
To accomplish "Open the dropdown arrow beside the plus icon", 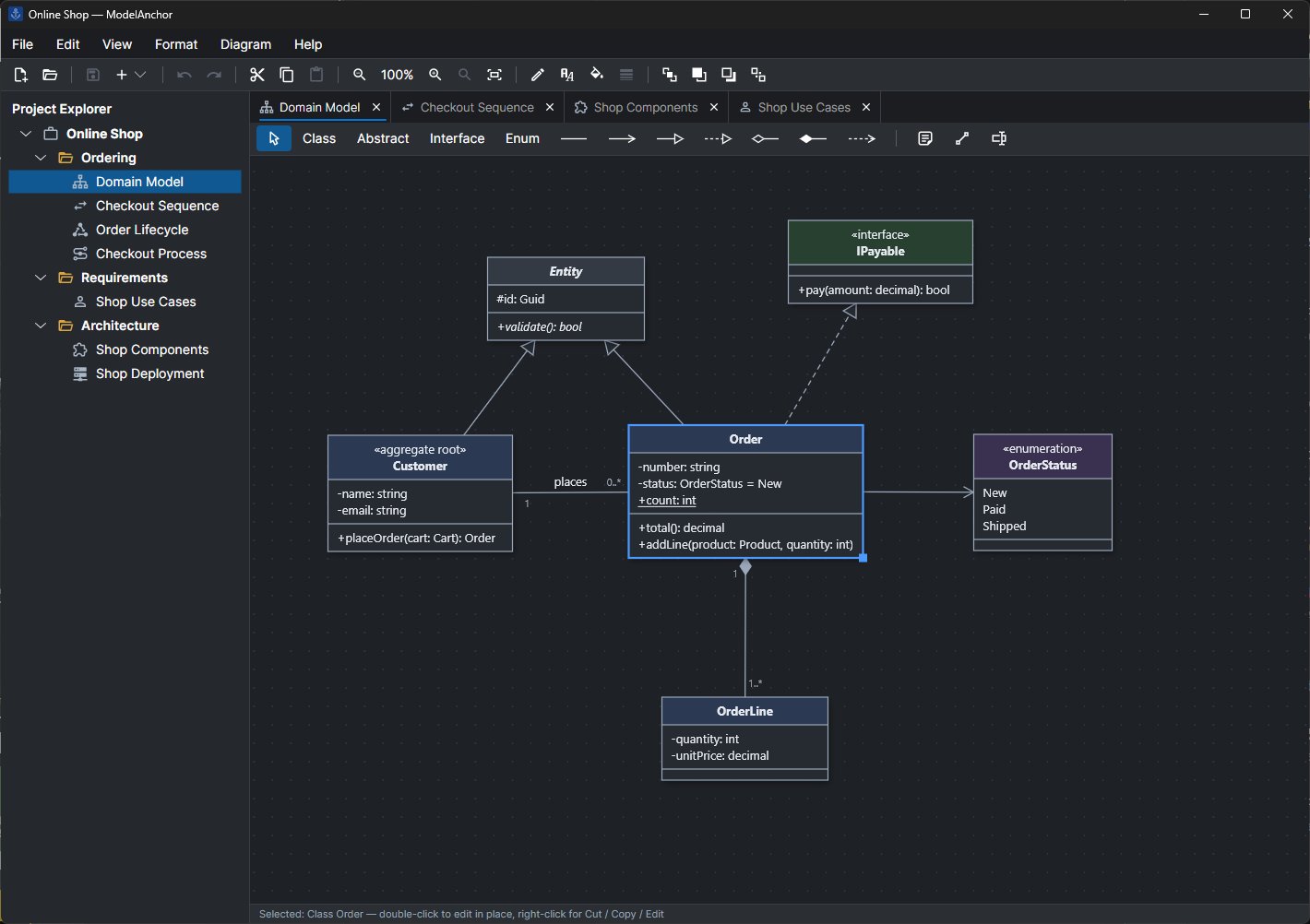I will pos(140,75).
